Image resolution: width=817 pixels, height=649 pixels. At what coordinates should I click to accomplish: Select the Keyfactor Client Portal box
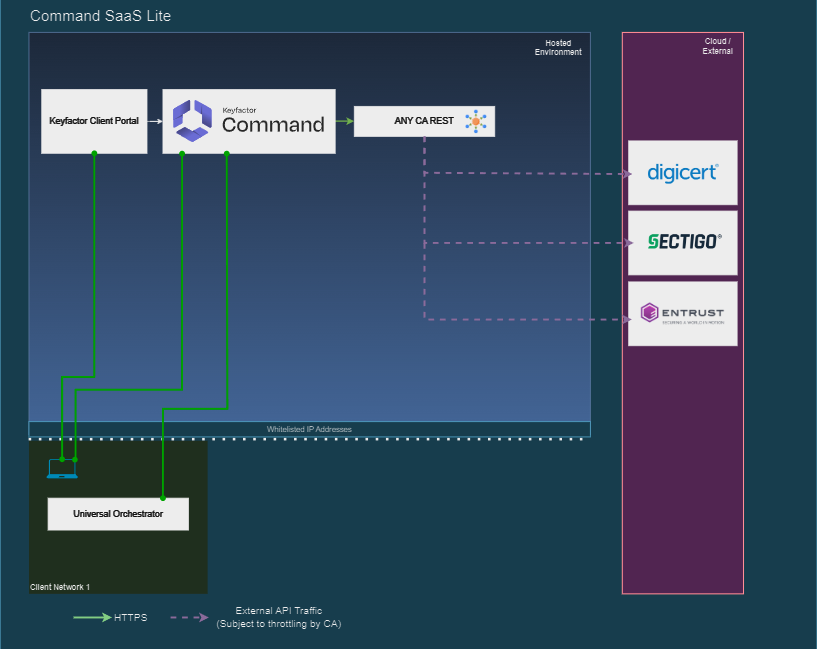pos(94,121)
